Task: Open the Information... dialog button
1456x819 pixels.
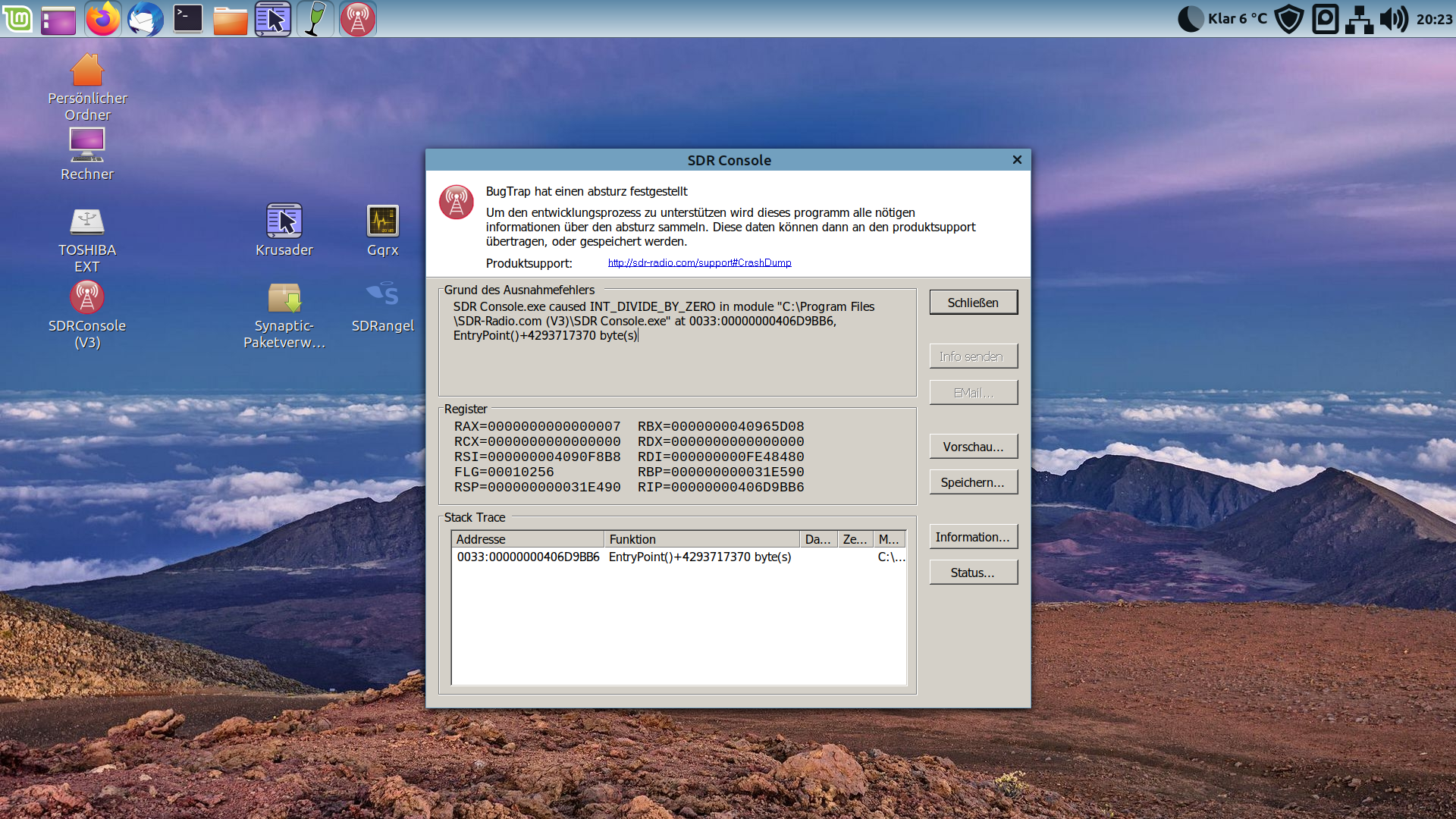Action: (973, 537)
